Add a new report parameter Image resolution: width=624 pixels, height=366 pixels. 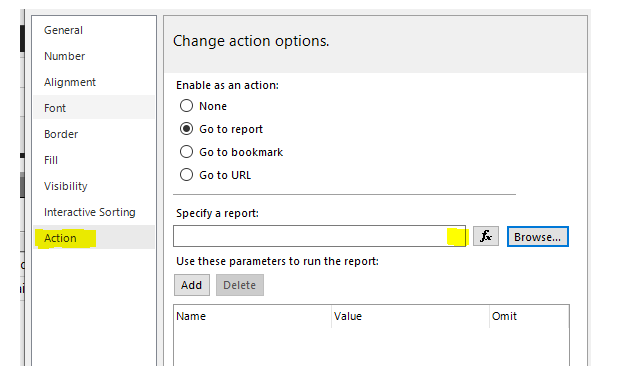click(x=191, y=285)
